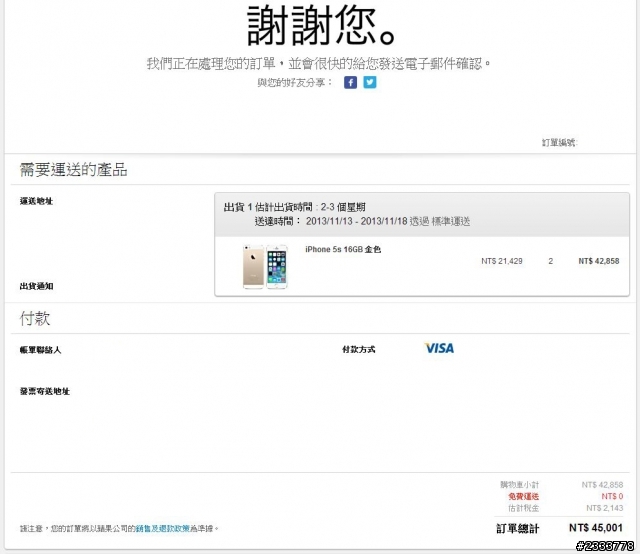
Task: Select the free shipping amount NT$ 0
Action: [612, 496]
